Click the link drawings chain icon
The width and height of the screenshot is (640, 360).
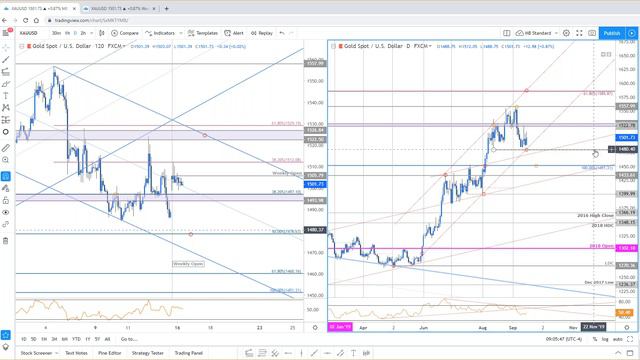[x=6, y=224]
